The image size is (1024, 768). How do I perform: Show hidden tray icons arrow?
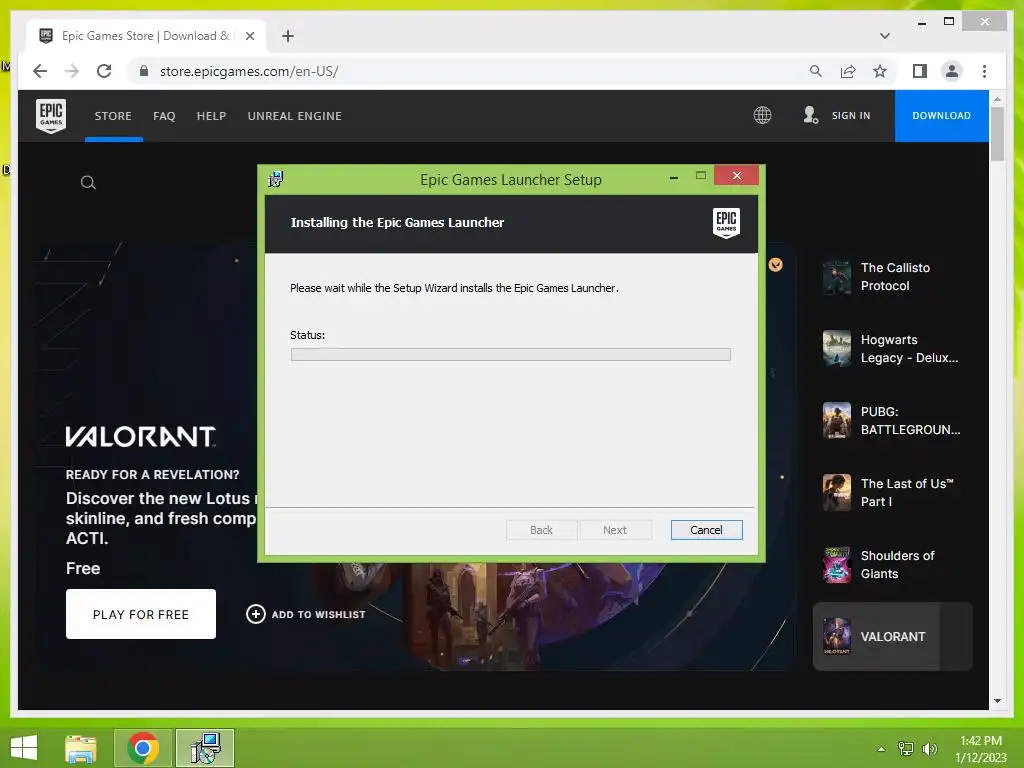click(x=881, y=749)
